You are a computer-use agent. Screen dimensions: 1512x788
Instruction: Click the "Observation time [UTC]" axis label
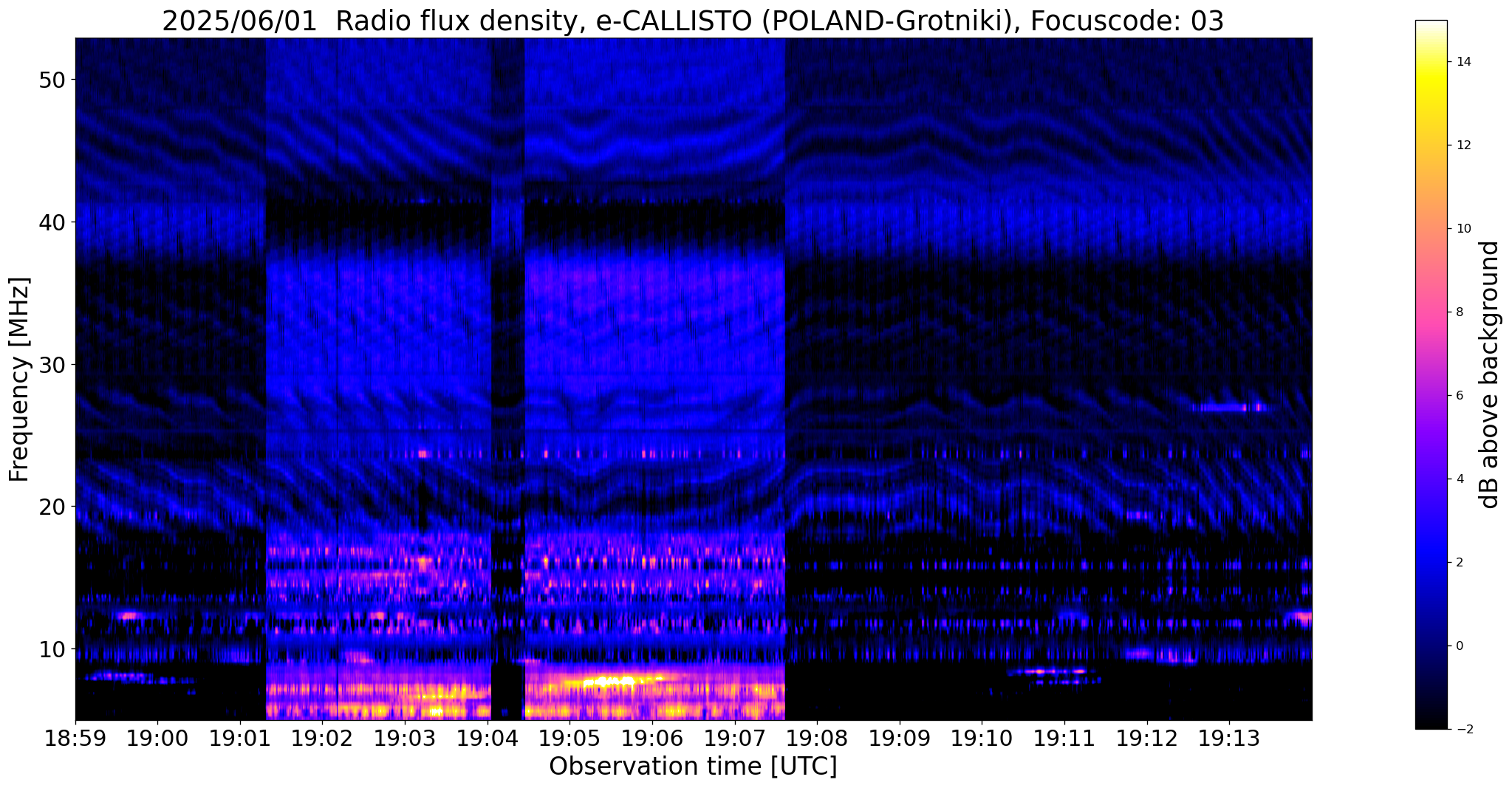[693, 767]
